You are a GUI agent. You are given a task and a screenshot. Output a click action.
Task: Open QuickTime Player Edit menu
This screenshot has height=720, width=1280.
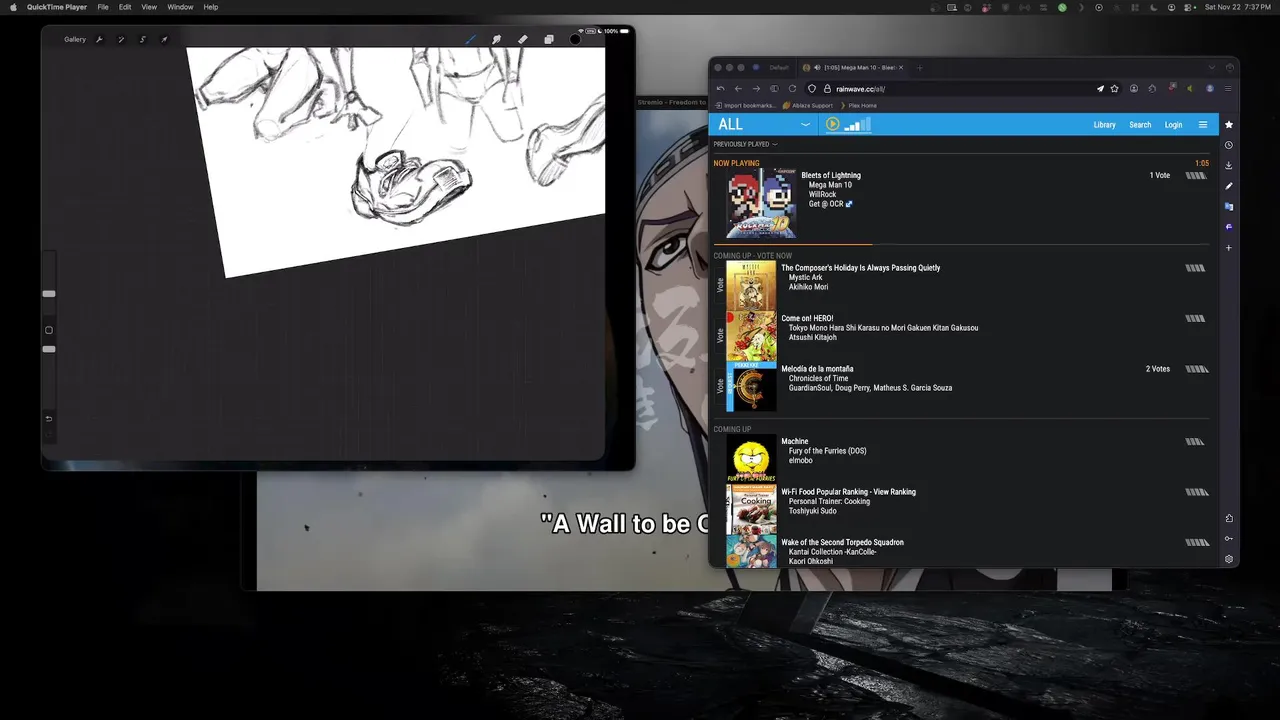125,7
